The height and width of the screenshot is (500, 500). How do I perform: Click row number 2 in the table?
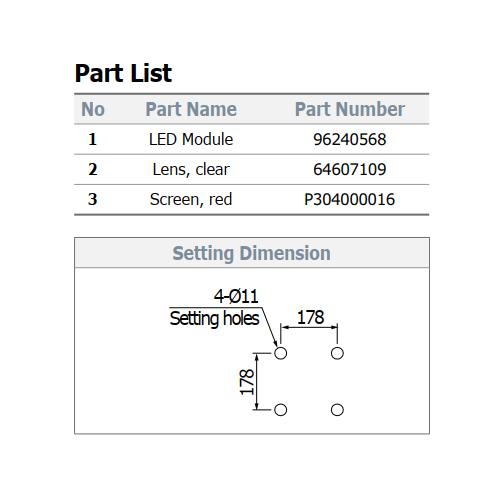93,169
